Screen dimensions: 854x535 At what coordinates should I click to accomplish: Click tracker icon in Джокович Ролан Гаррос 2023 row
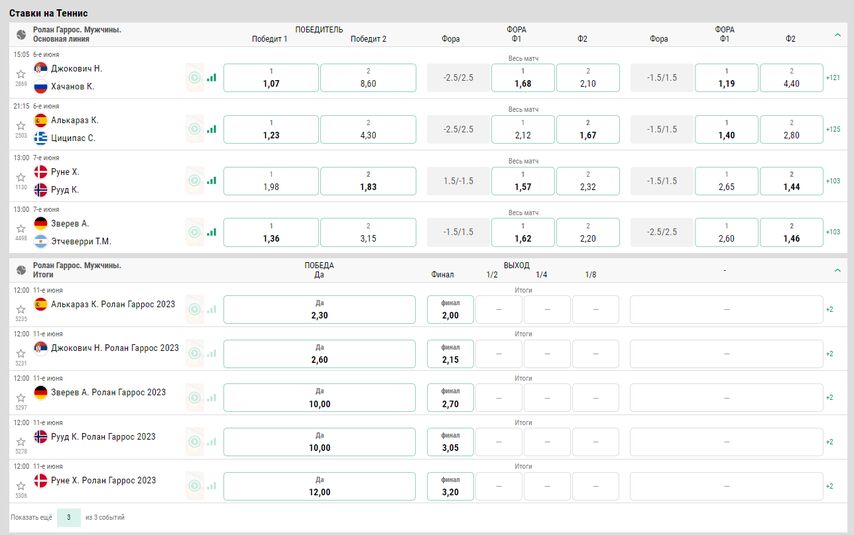(194, 354)
